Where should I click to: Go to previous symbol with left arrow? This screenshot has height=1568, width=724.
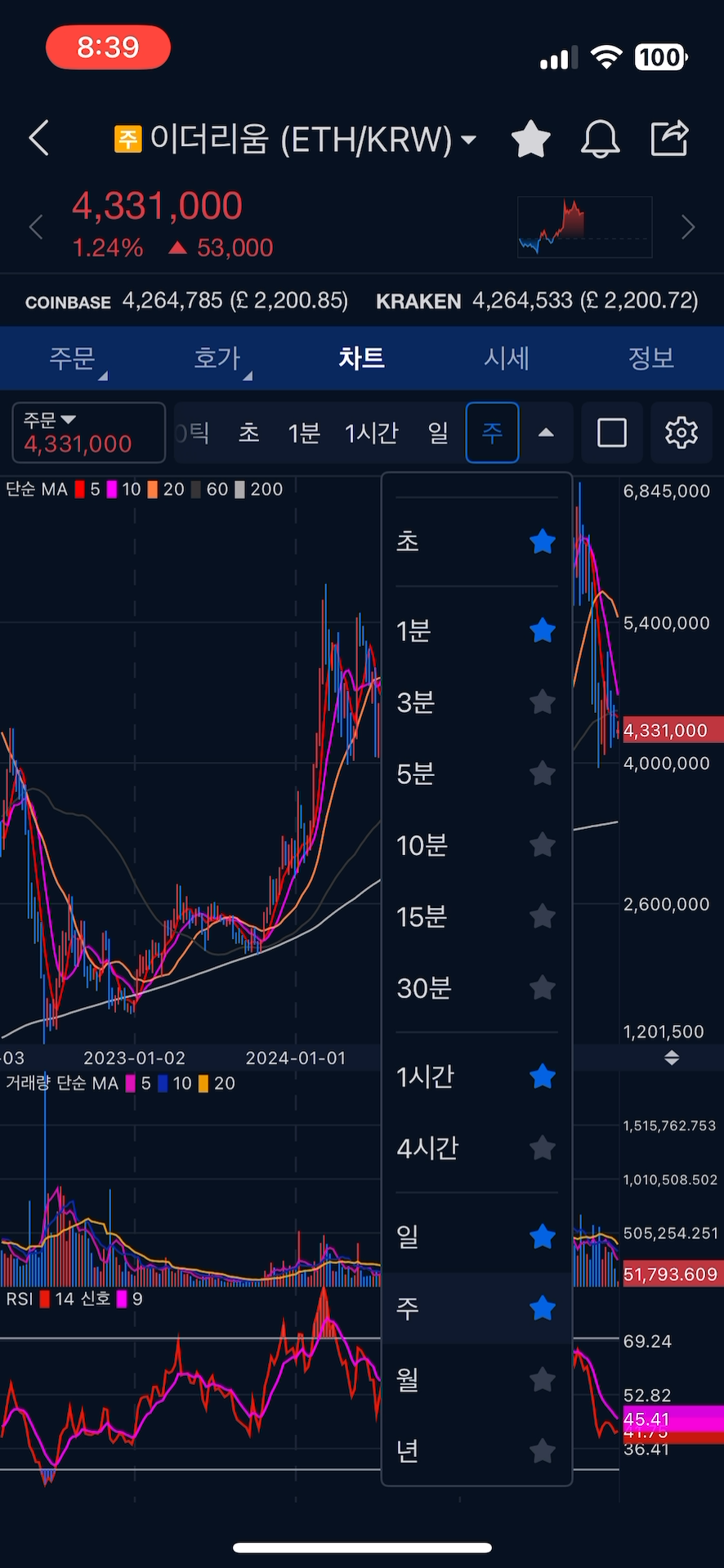tap(36, 227)
